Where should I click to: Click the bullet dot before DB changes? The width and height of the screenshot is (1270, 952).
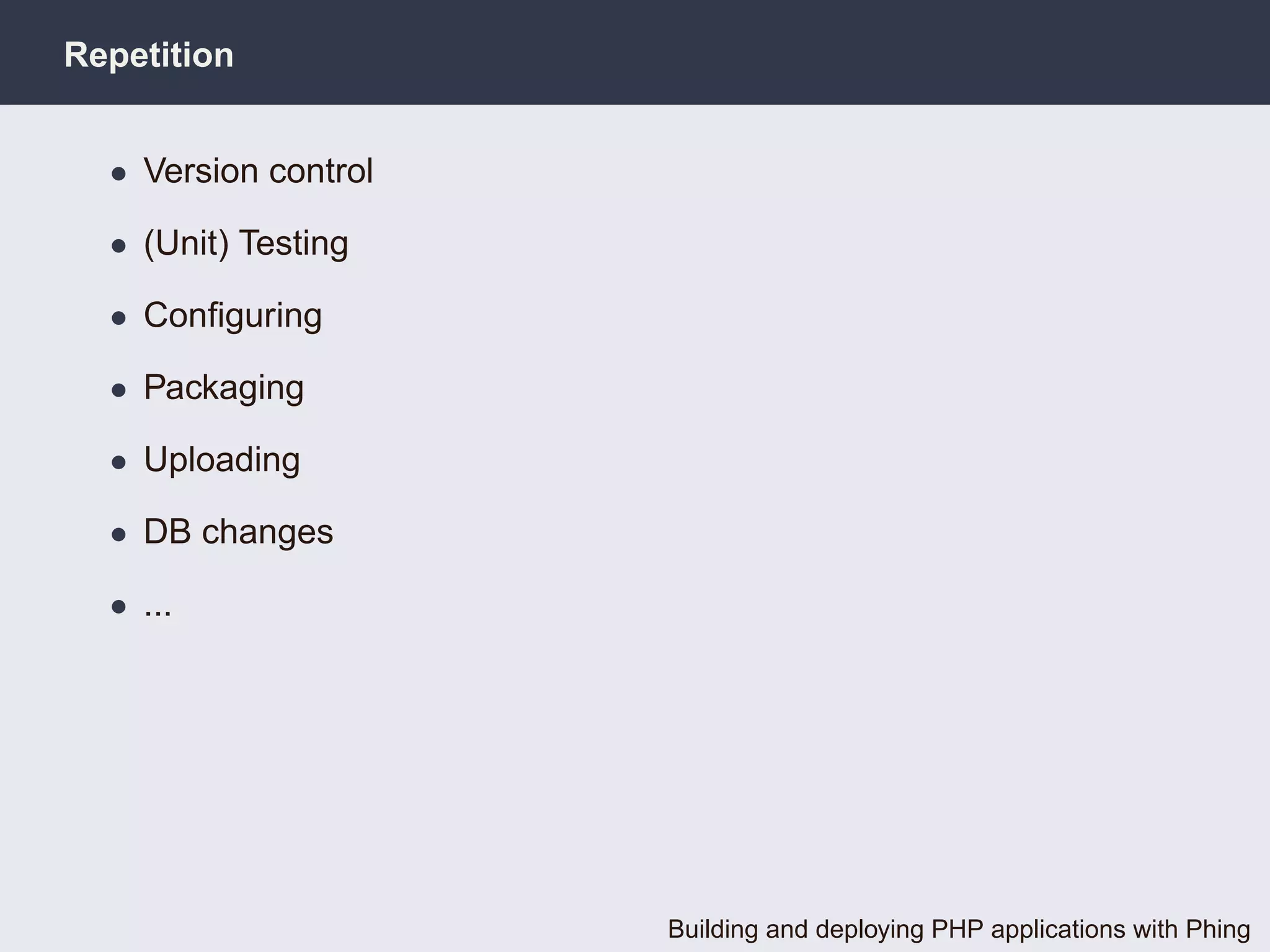[118, 534]
